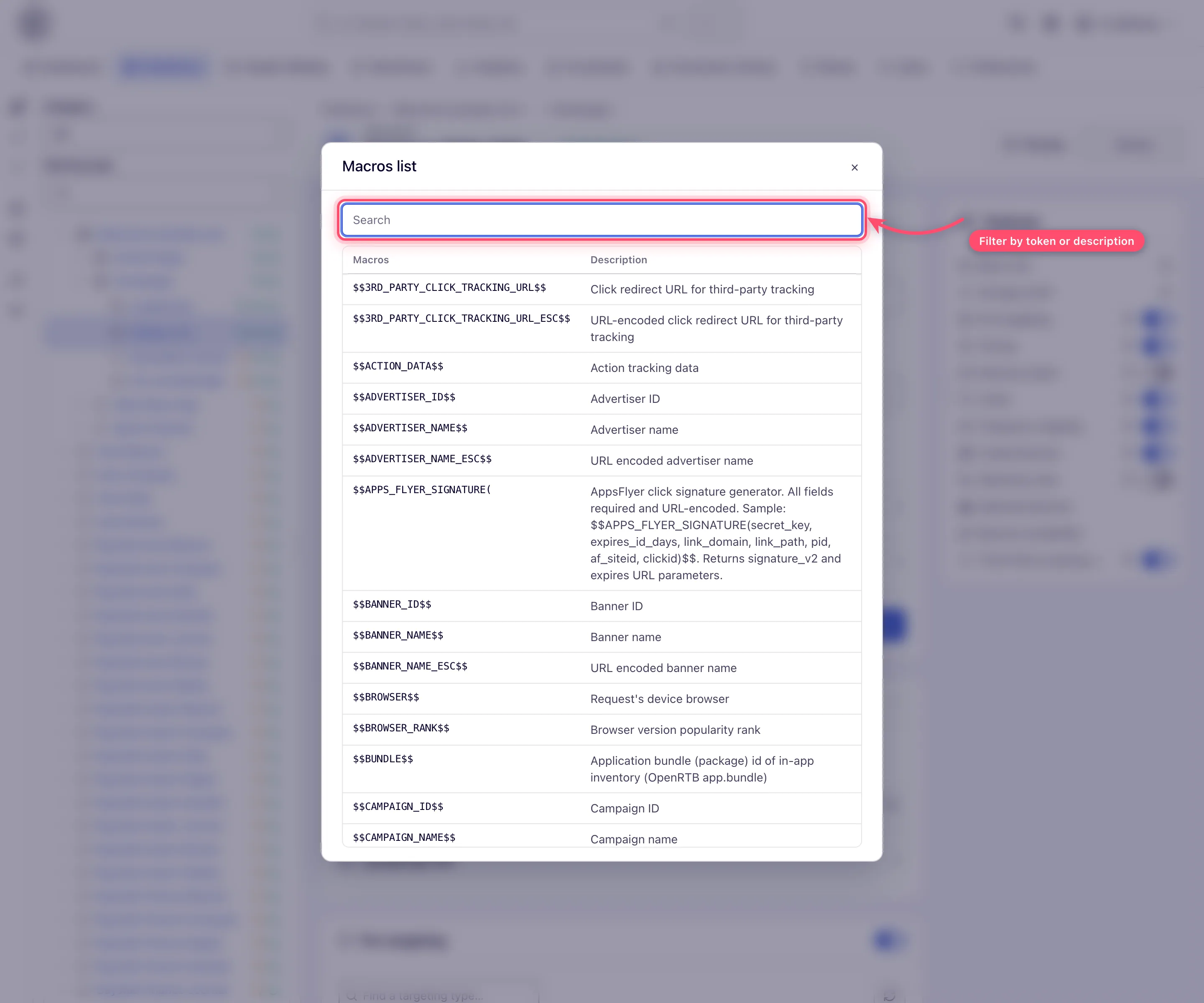Select the $$BANNER_ID$$ macro token

392,605
